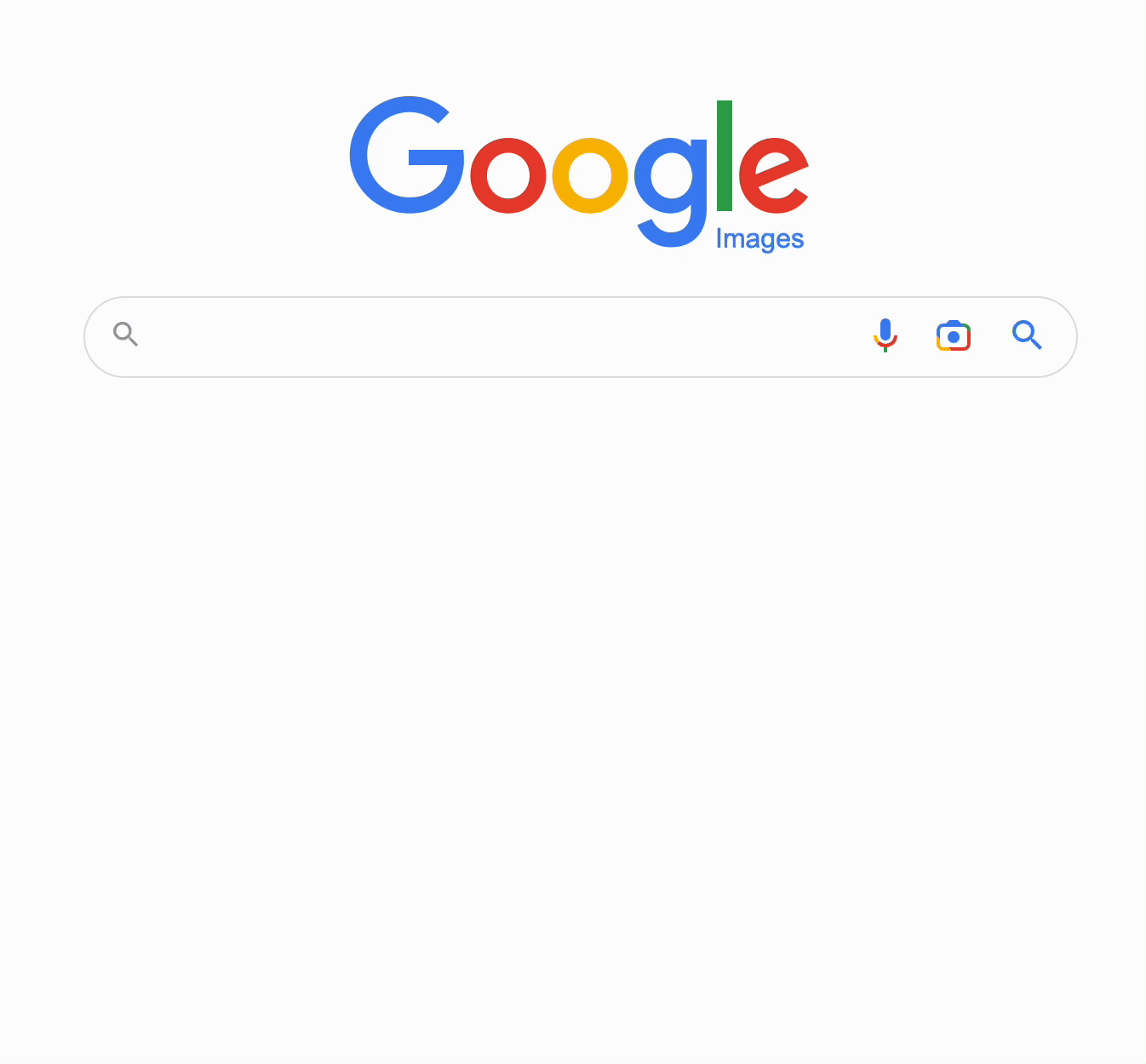The height and width of the screenshot is (1064, 1146).
Task: Click the red letter e in logo
Action: click(x=773, y=175)
